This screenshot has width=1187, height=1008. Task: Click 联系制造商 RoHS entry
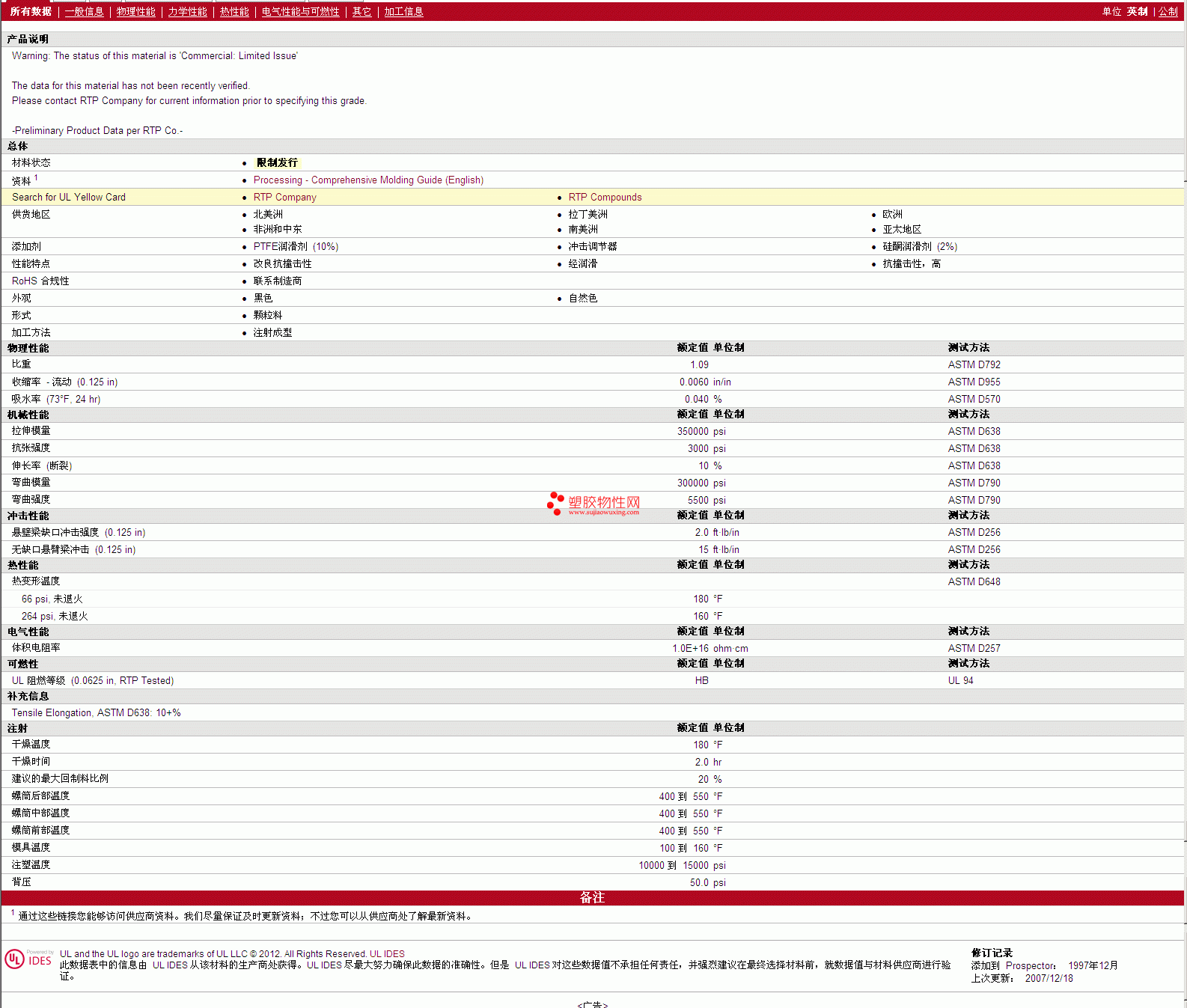click(278, 281)
